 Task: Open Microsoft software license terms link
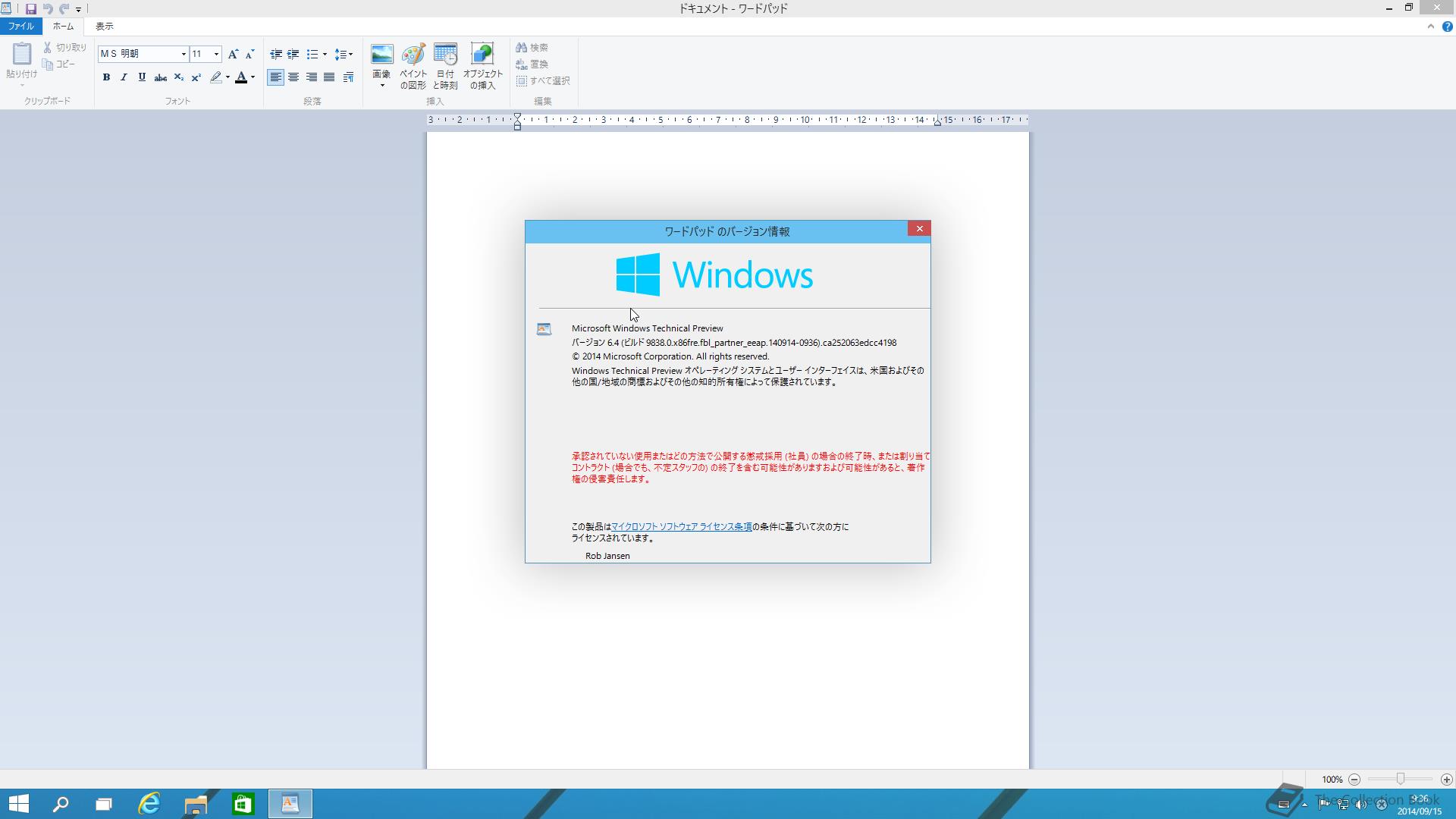tap(681, 527)
